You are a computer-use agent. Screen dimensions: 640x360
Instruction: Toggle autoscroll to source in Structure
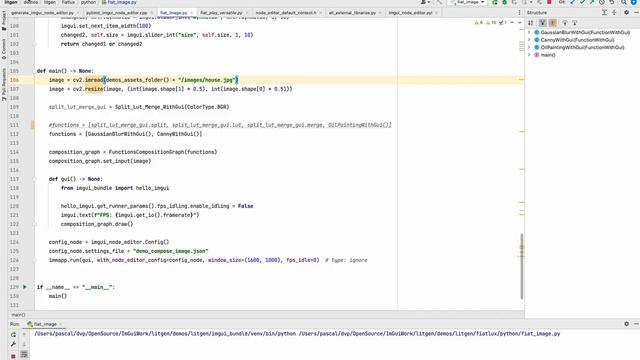pyautogui.click(x=565, y=23)
